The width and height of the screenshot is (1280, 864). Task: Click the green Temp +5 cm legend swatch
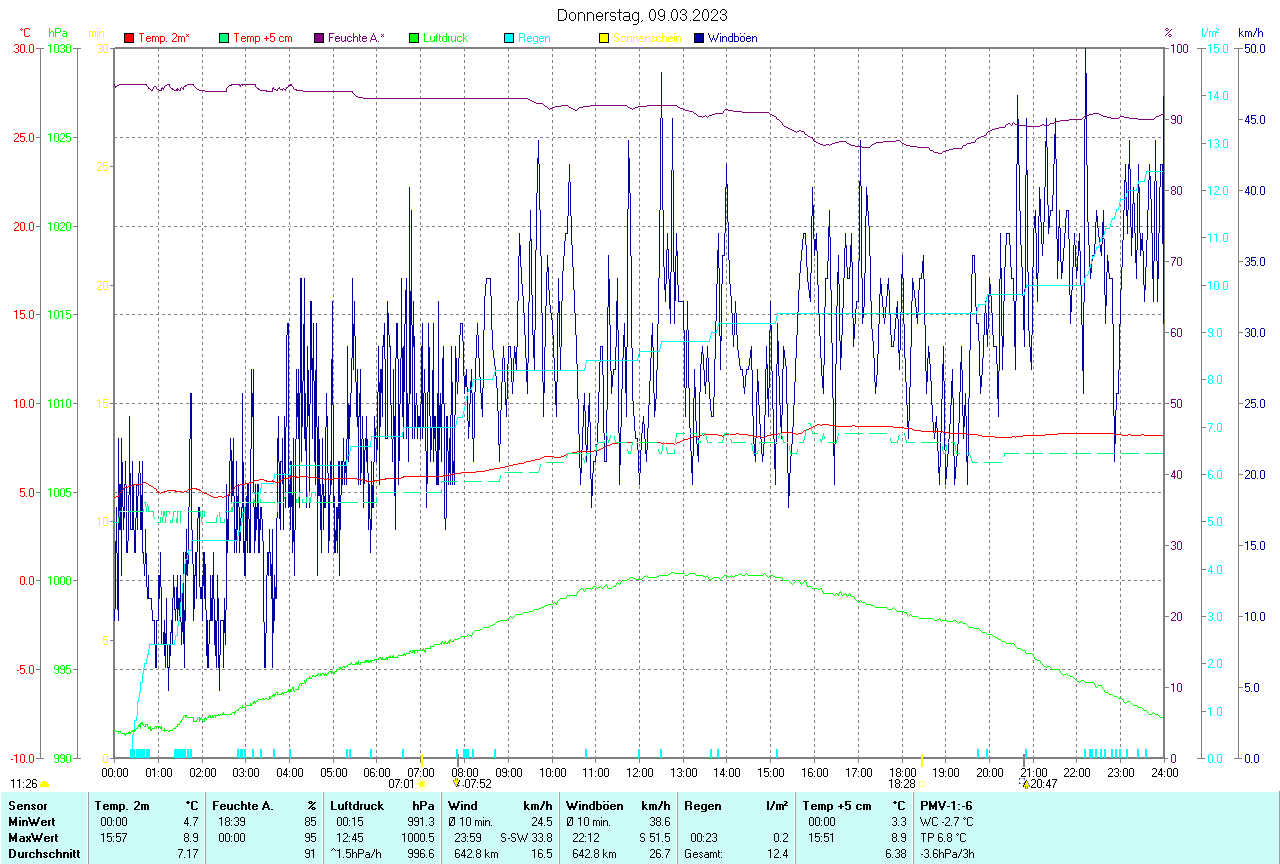(x=224, y=38)
